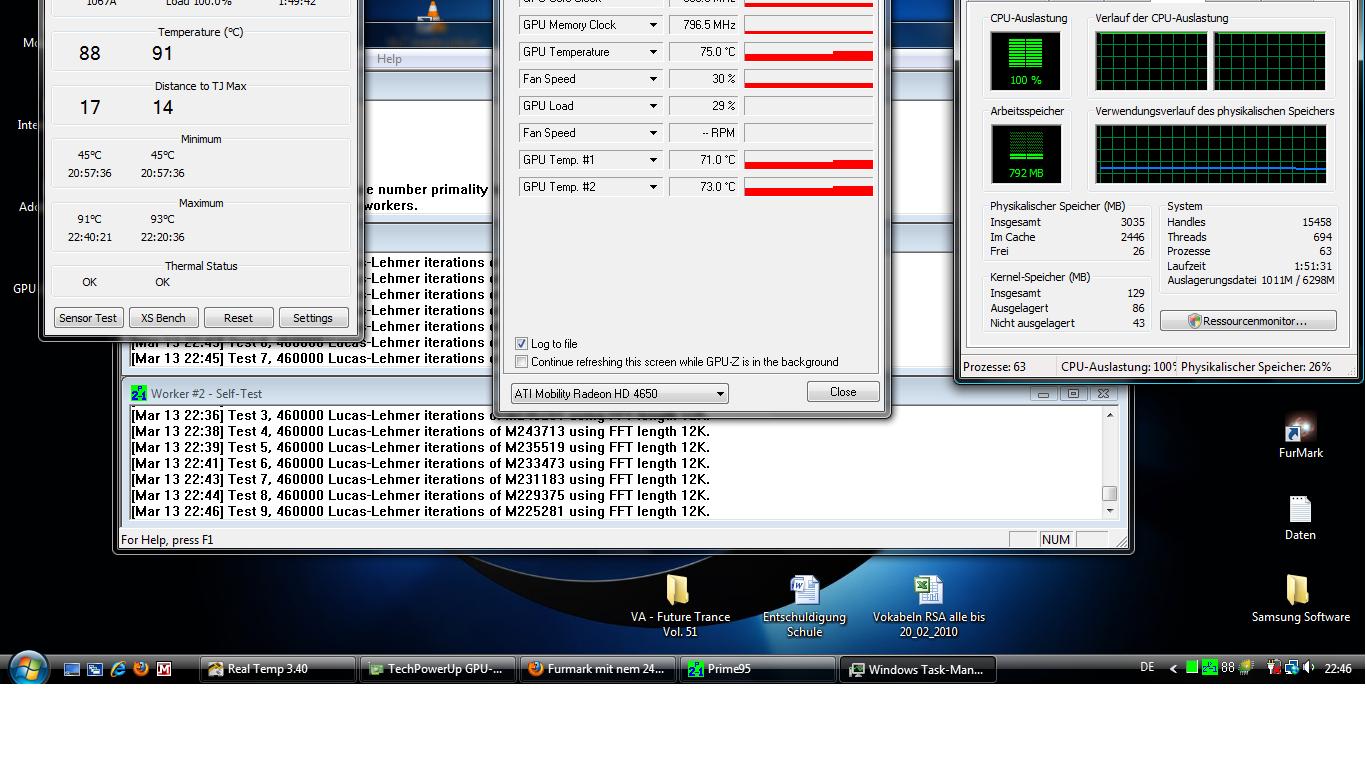Image resolution: width=1366 pixels, height=768 pixels.
Task: Switch to Prime95 taskbar window
Action: coord(759,669)
